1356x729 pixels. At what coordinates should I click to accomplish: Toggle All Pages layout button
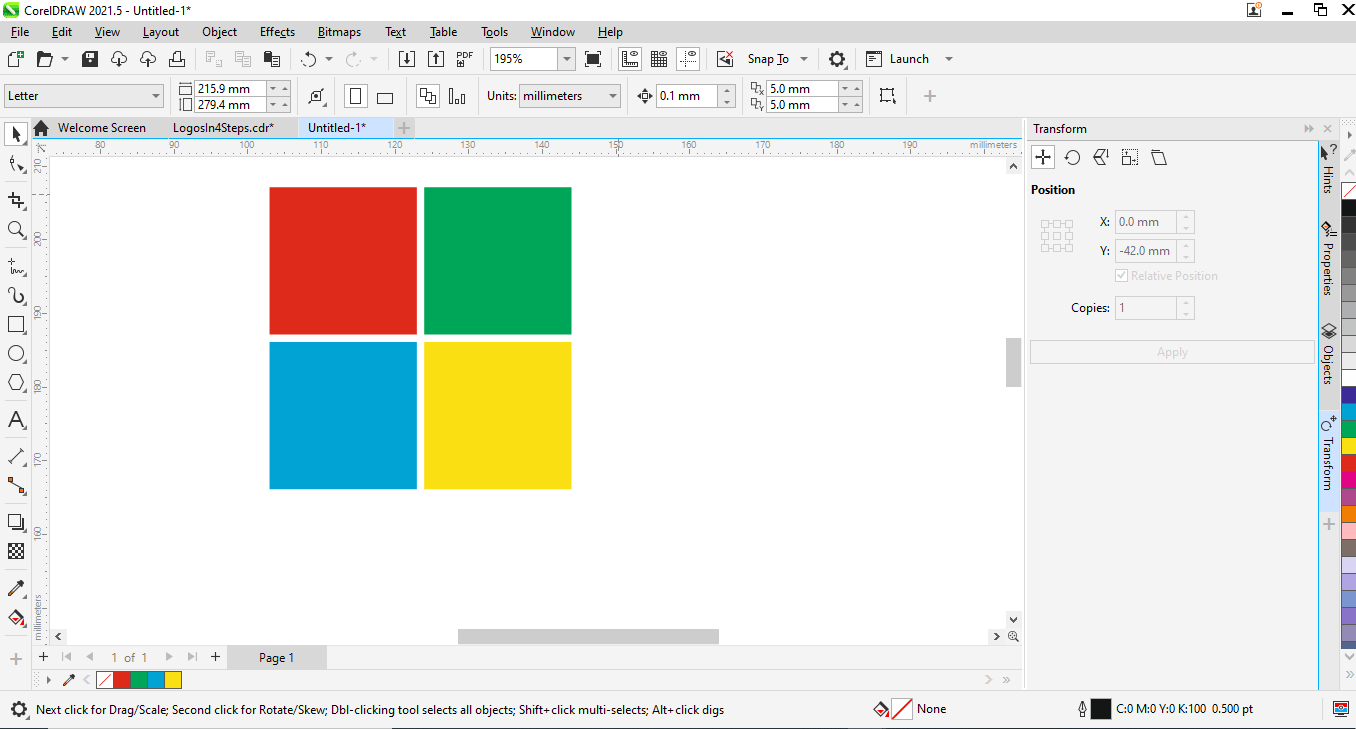point(428,96)
